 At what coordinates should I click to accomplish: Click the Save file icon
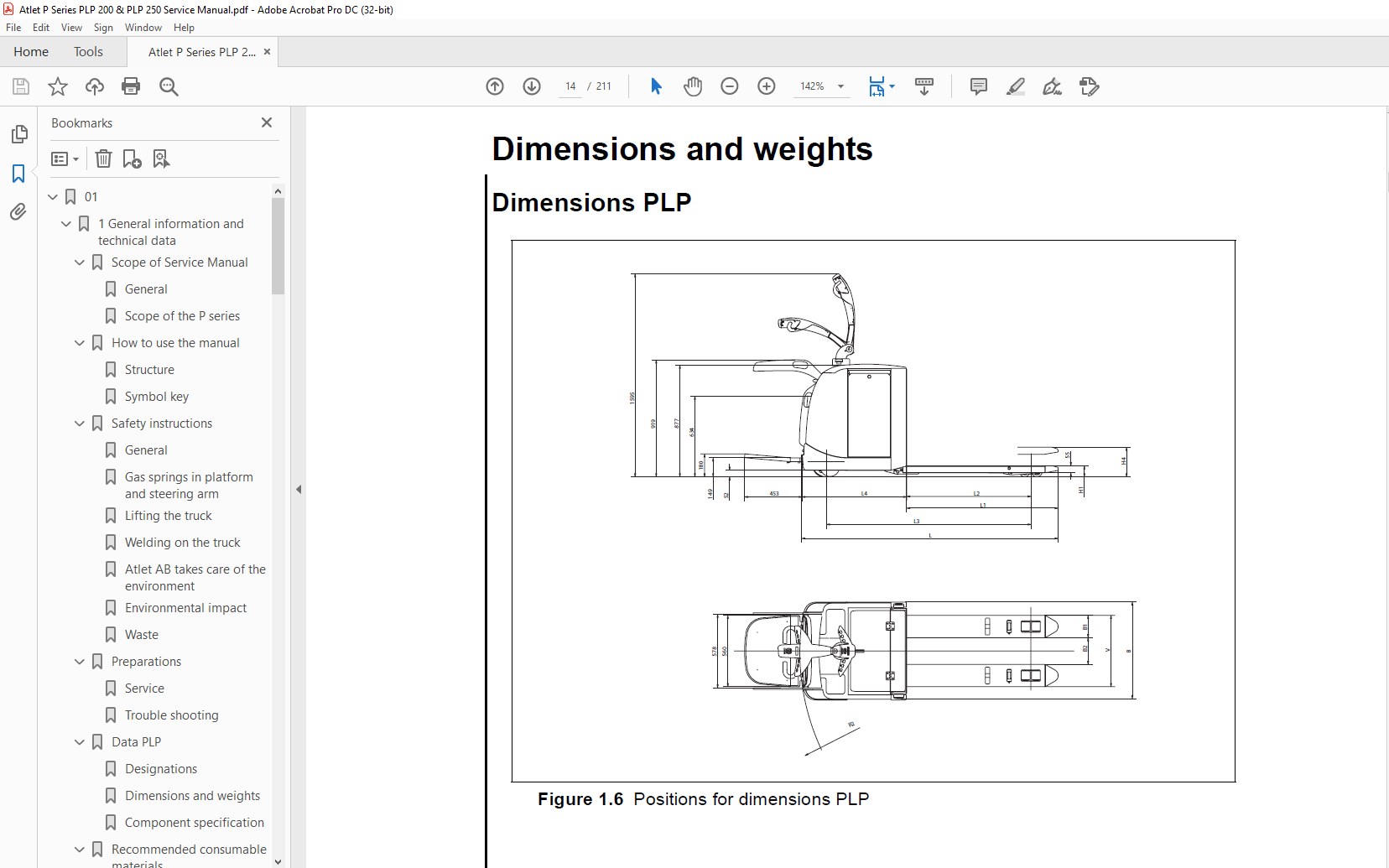(x=21, y=86)
